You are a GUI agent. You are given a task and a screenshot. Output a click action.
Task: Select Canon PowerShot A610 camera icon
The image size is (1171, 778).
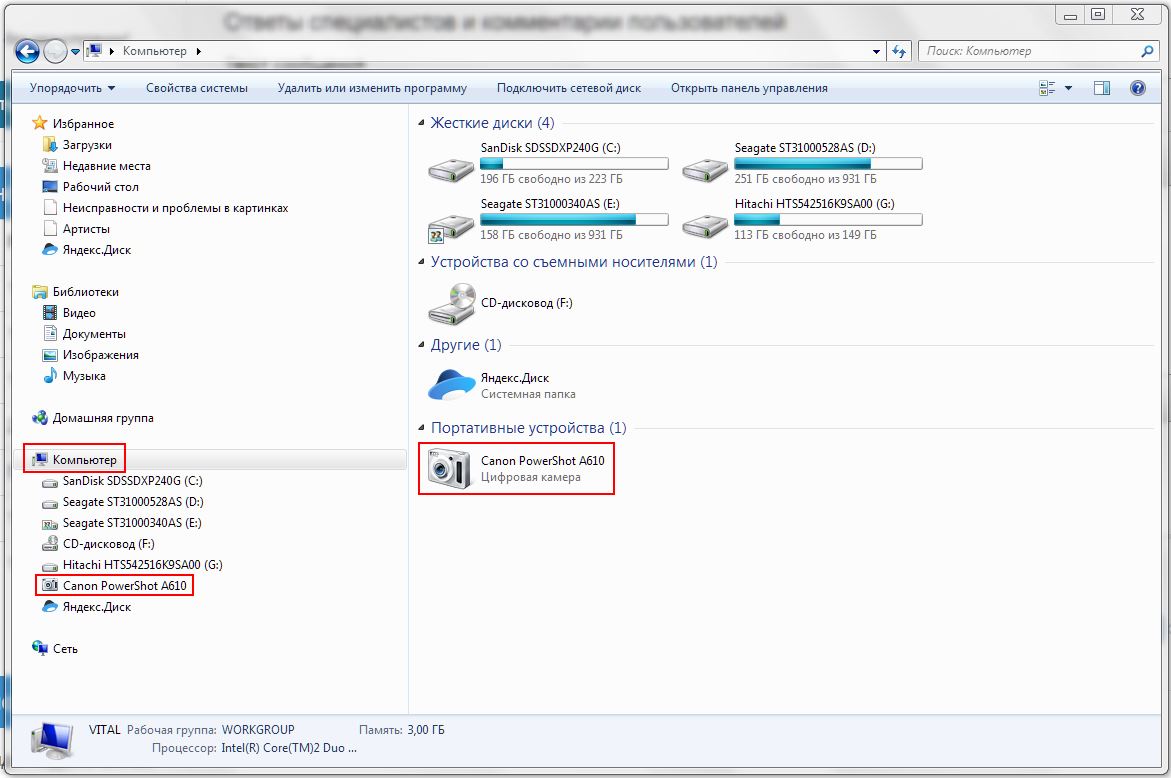pos(450,468)
